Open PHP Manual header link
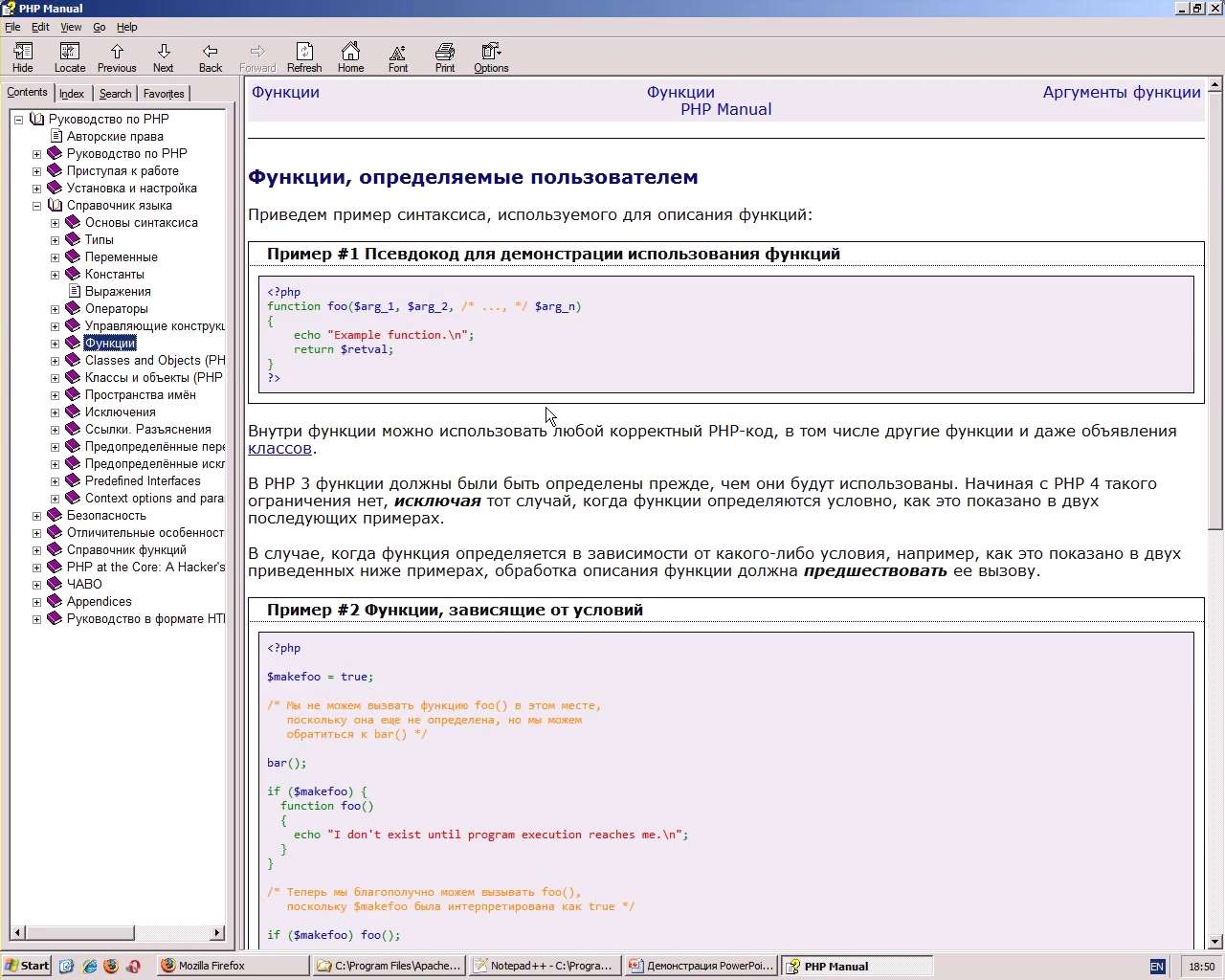The width and height of the screenshot is (1225, 980). click(x=725, y=109)
